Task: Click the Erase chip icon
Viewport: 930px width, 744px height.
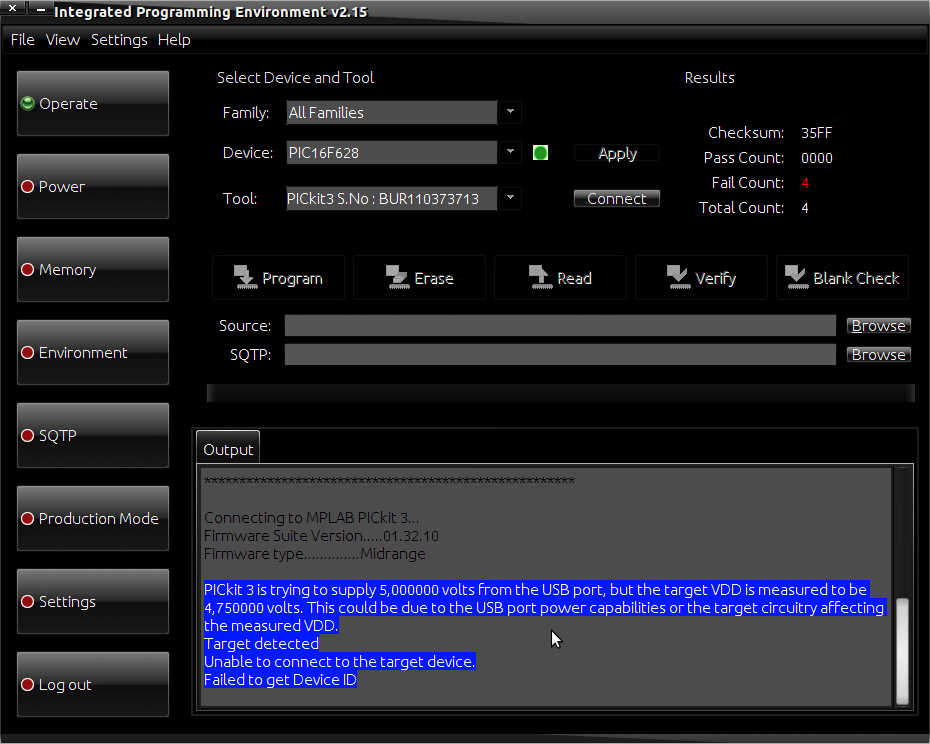Action: [x=397, y=277]
